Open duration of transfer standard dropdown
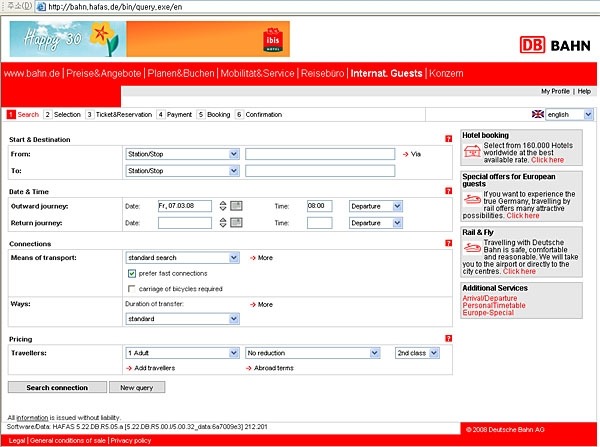The image size is (600, 447). click(183, 319)
